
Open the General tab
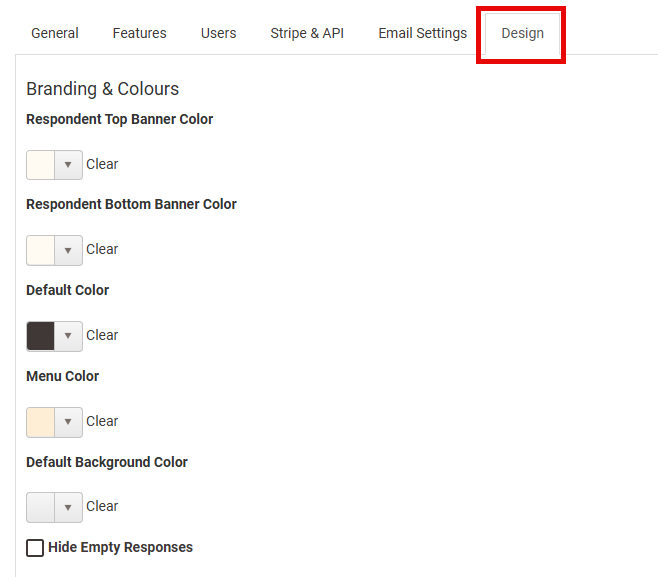[55, 33]
